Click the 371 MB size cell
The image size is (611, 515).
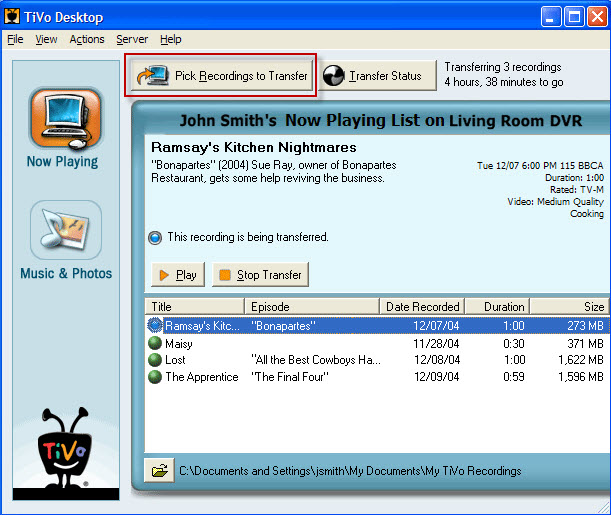click(585, 344)
